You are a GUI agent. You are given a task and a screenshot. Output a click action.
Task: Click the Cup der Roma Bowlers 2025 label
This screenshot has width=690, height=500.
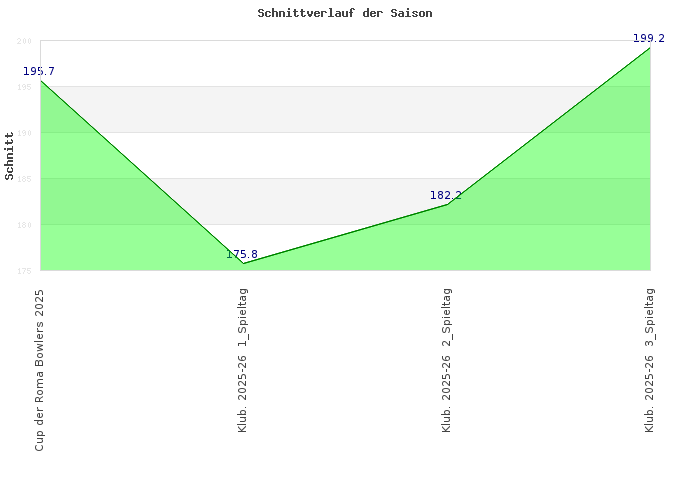tap(40, 370)
